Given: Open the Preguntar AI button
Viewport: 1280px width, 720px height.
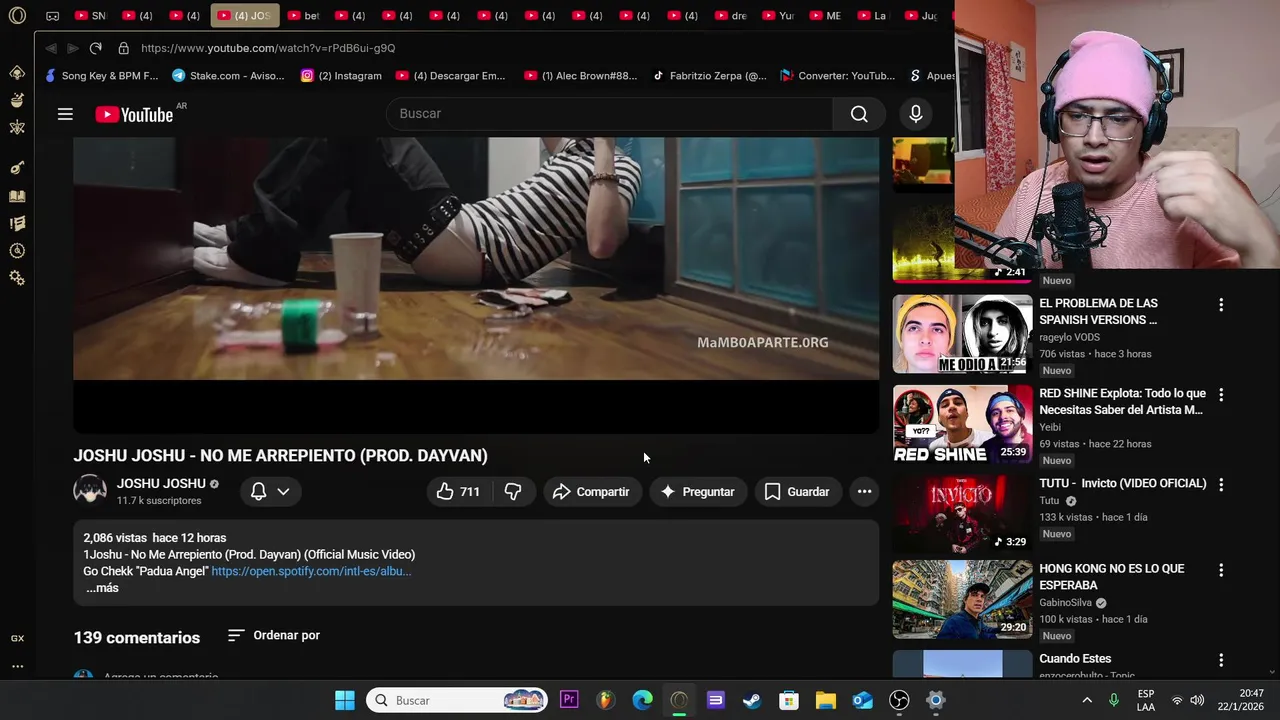Looking at the screenshot, I should pos(698,491).
